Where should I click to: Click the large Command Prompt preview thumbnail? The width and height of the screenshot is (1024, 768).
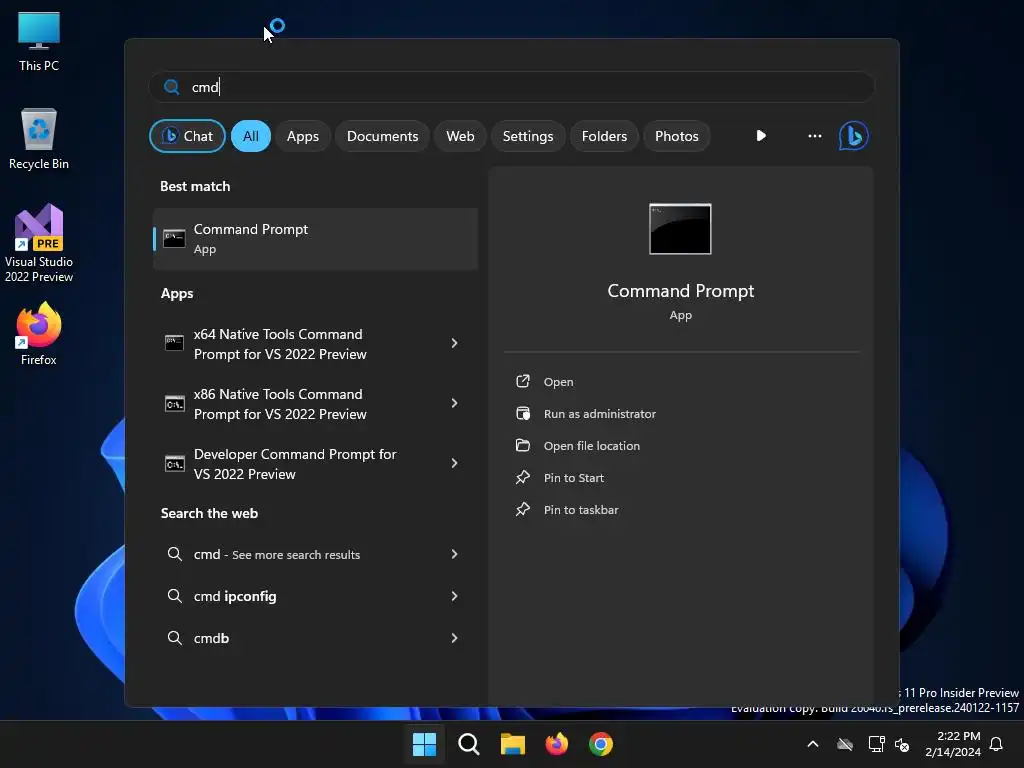(680, 229)
